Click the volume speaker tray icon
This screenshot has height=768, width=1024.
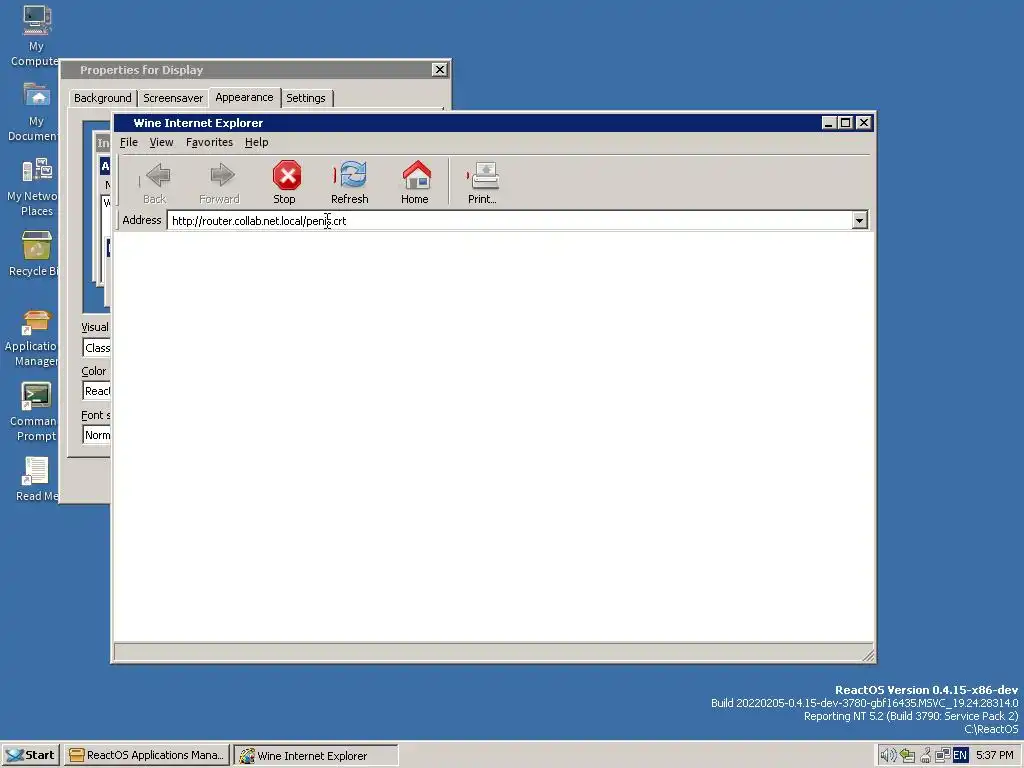click(x=888, y=756)
